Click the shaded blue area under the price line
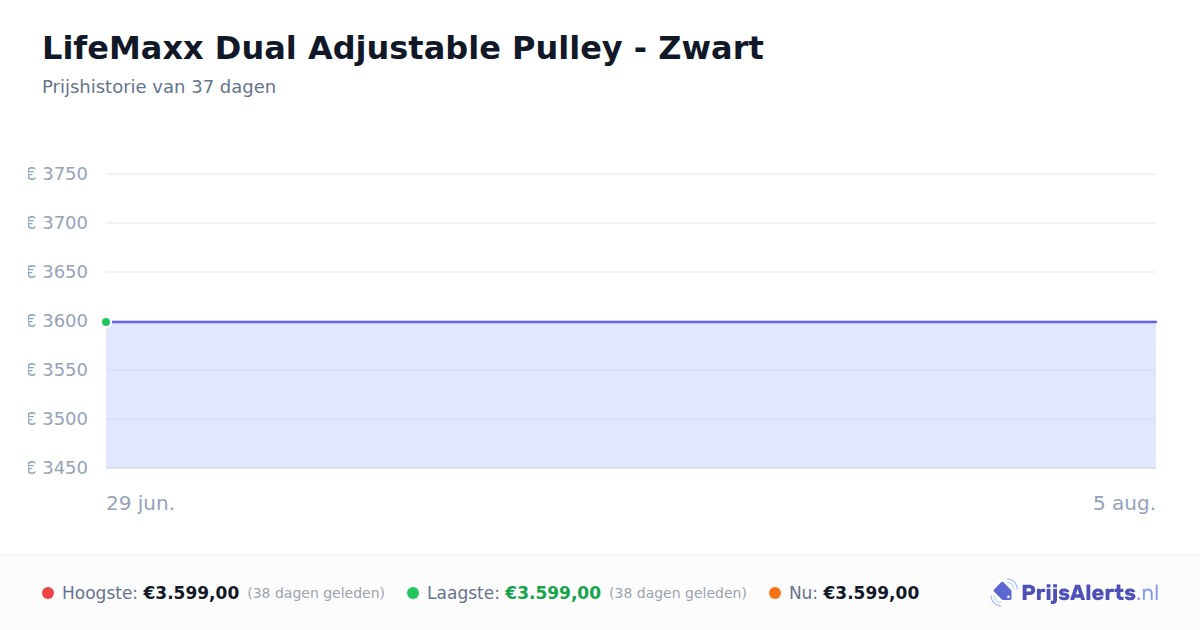 pos(631,395)
